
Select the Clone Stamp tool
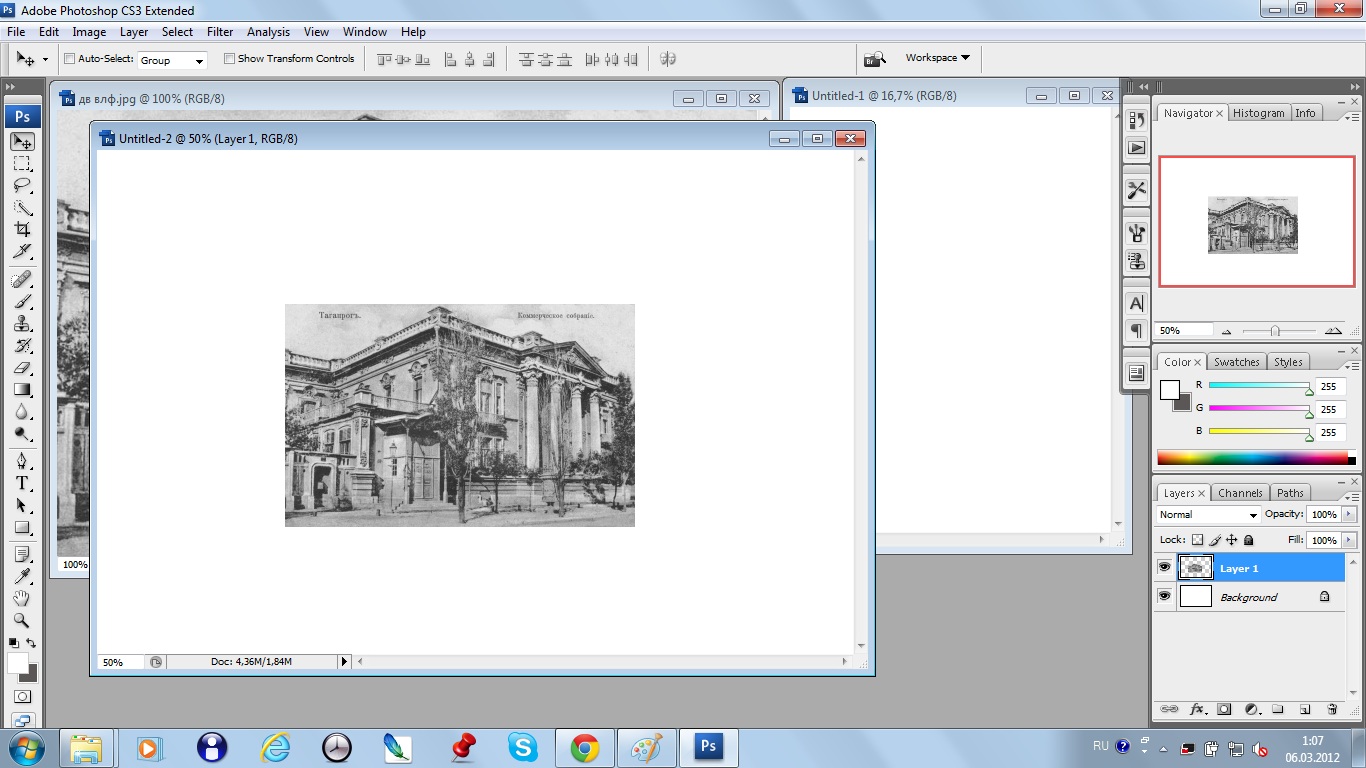(x=22, y=324)
